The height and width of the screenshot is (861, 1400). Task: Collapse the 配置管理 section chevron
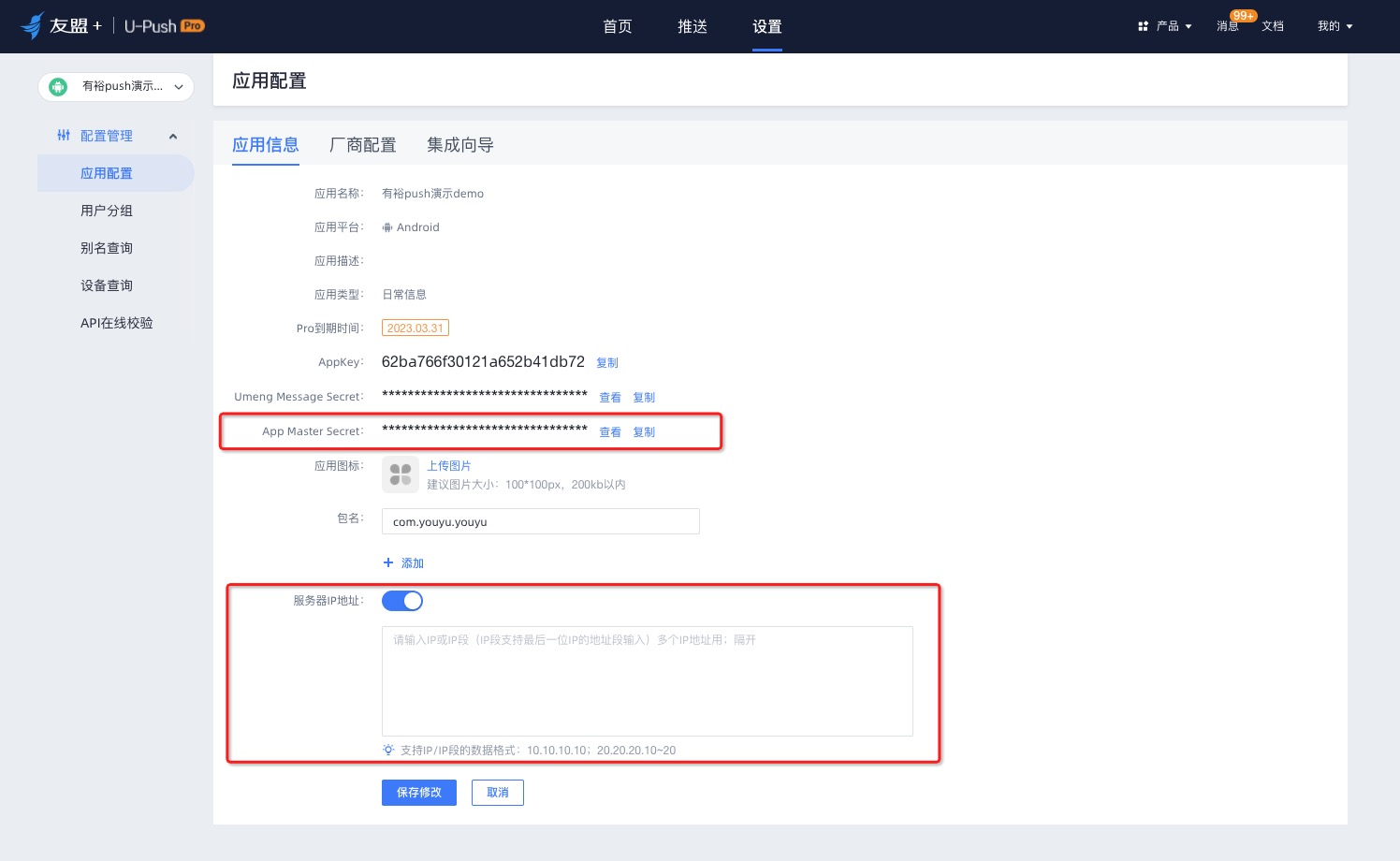(173, 137)
